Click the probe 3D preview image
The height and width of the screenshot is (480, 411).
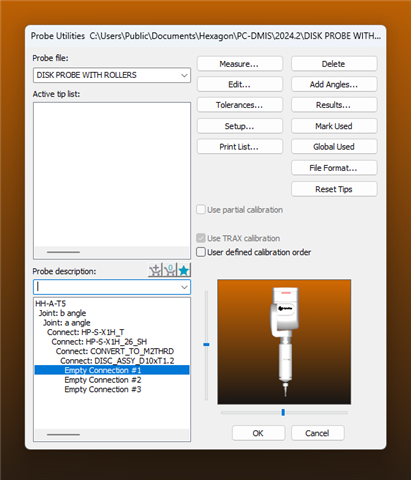click(284, 342)
